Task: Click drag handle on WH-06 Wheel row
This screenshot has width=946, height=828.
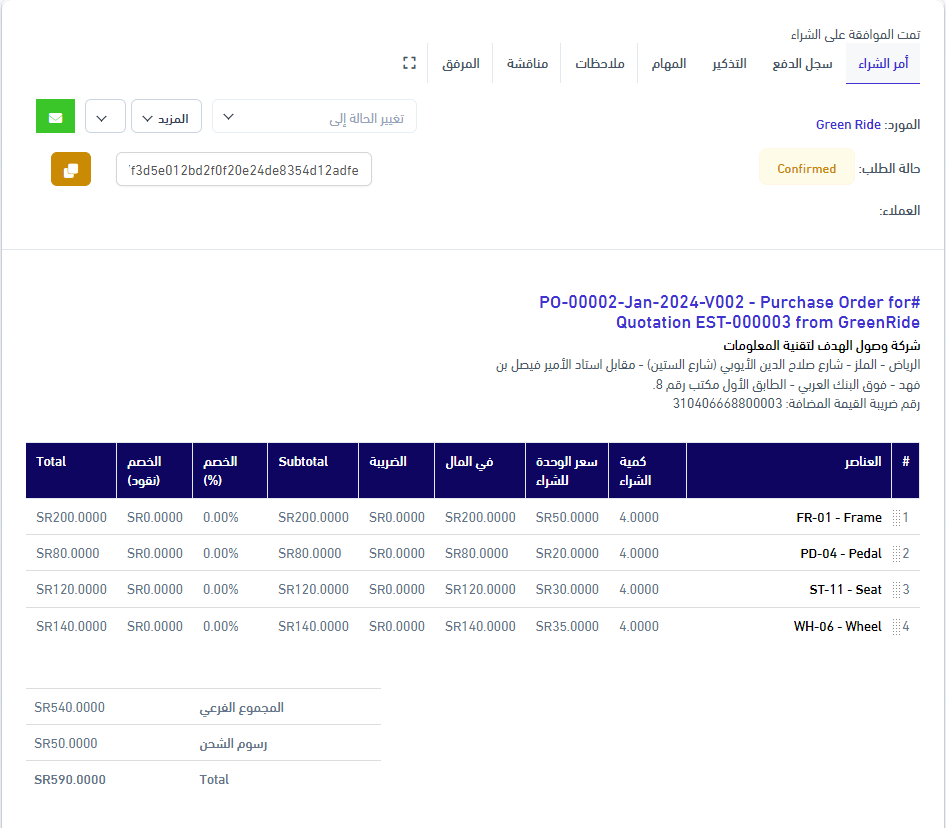Action: coord(896,627)
